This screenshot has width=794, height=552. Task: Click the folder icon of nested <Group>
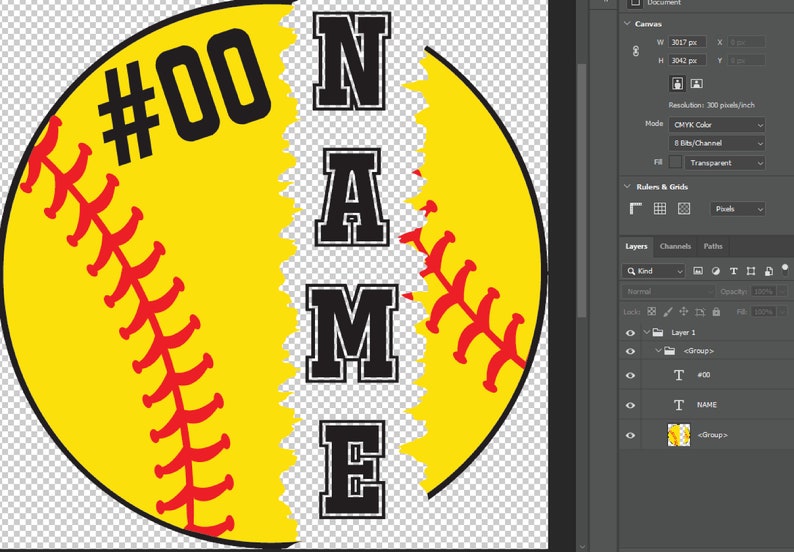click(x=669, y=350)
